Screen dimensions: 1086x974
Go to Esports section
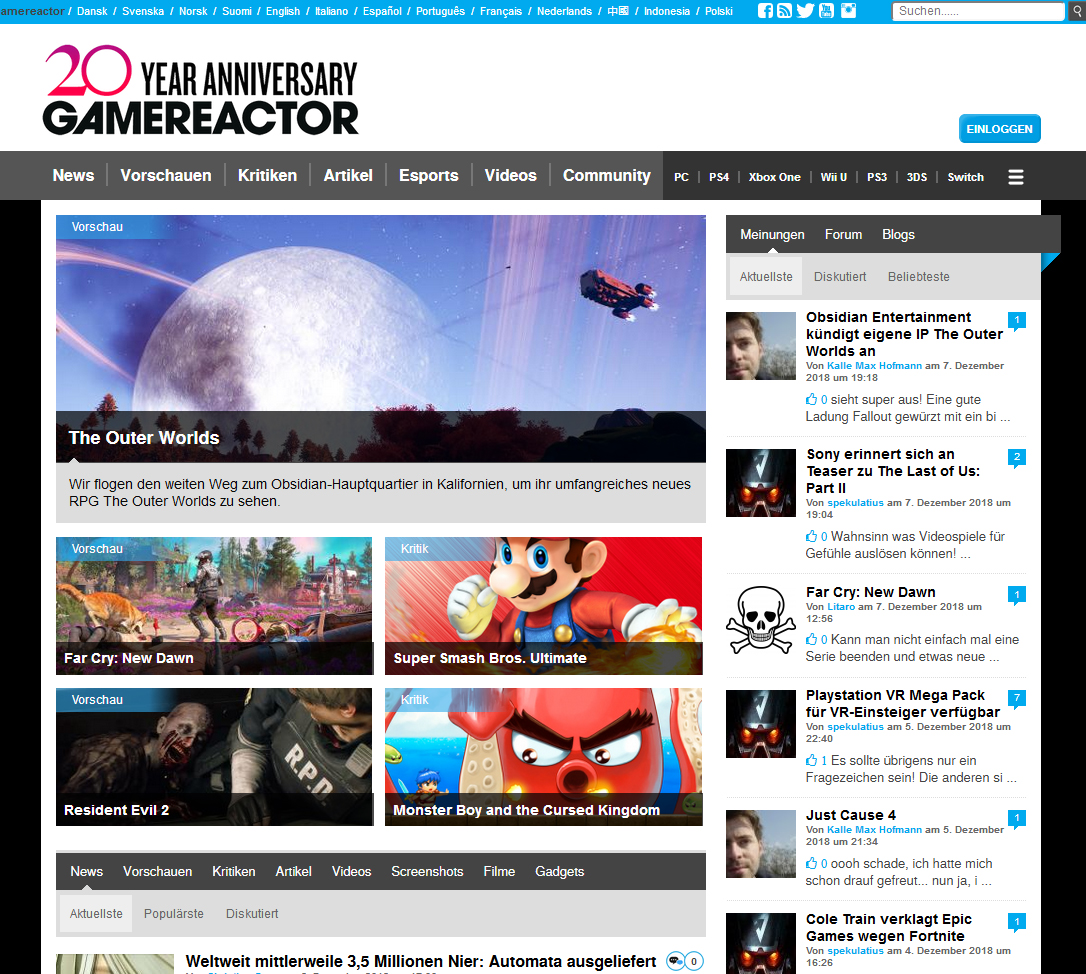click(429, 175)
